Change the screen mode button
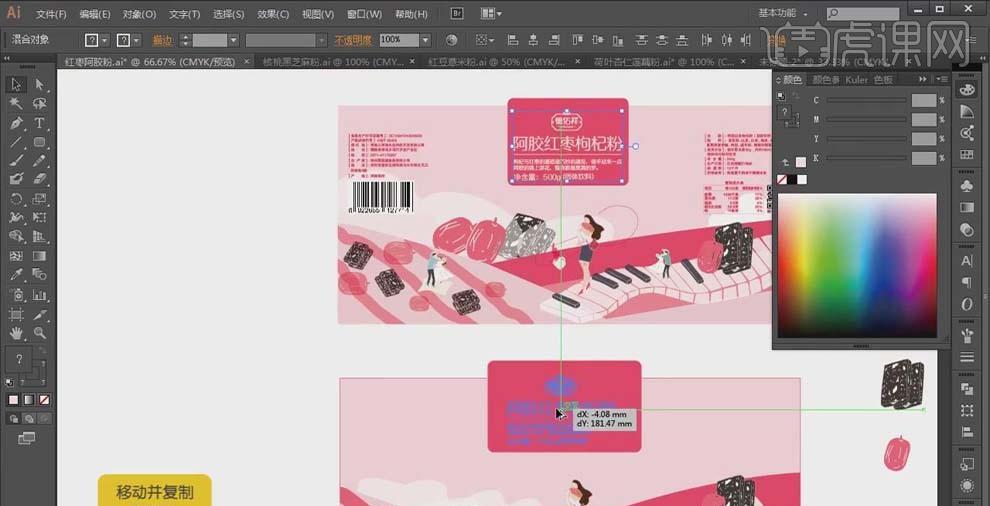 pos(26,438)
